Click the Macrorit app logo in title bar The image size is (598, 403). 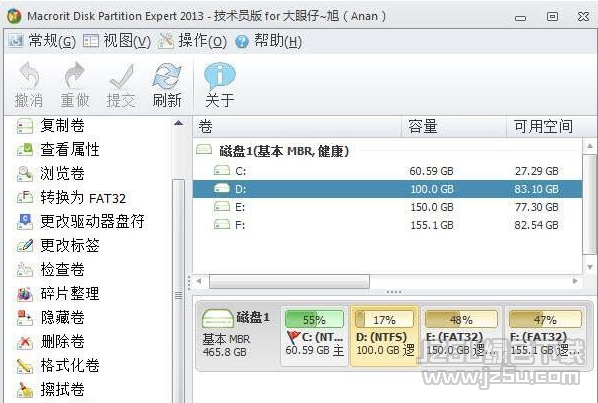coord(14,16)
